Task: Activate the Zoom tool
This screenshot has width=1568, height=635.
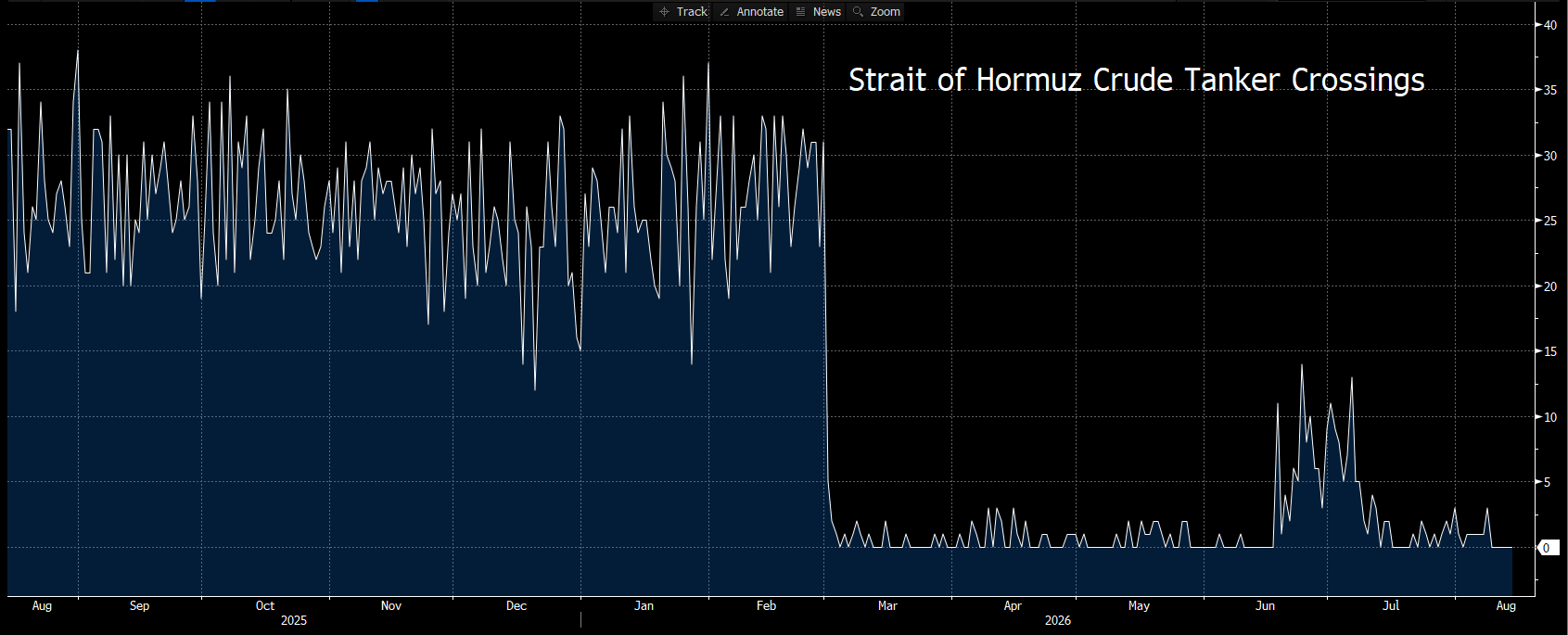Action: point(876,12)
